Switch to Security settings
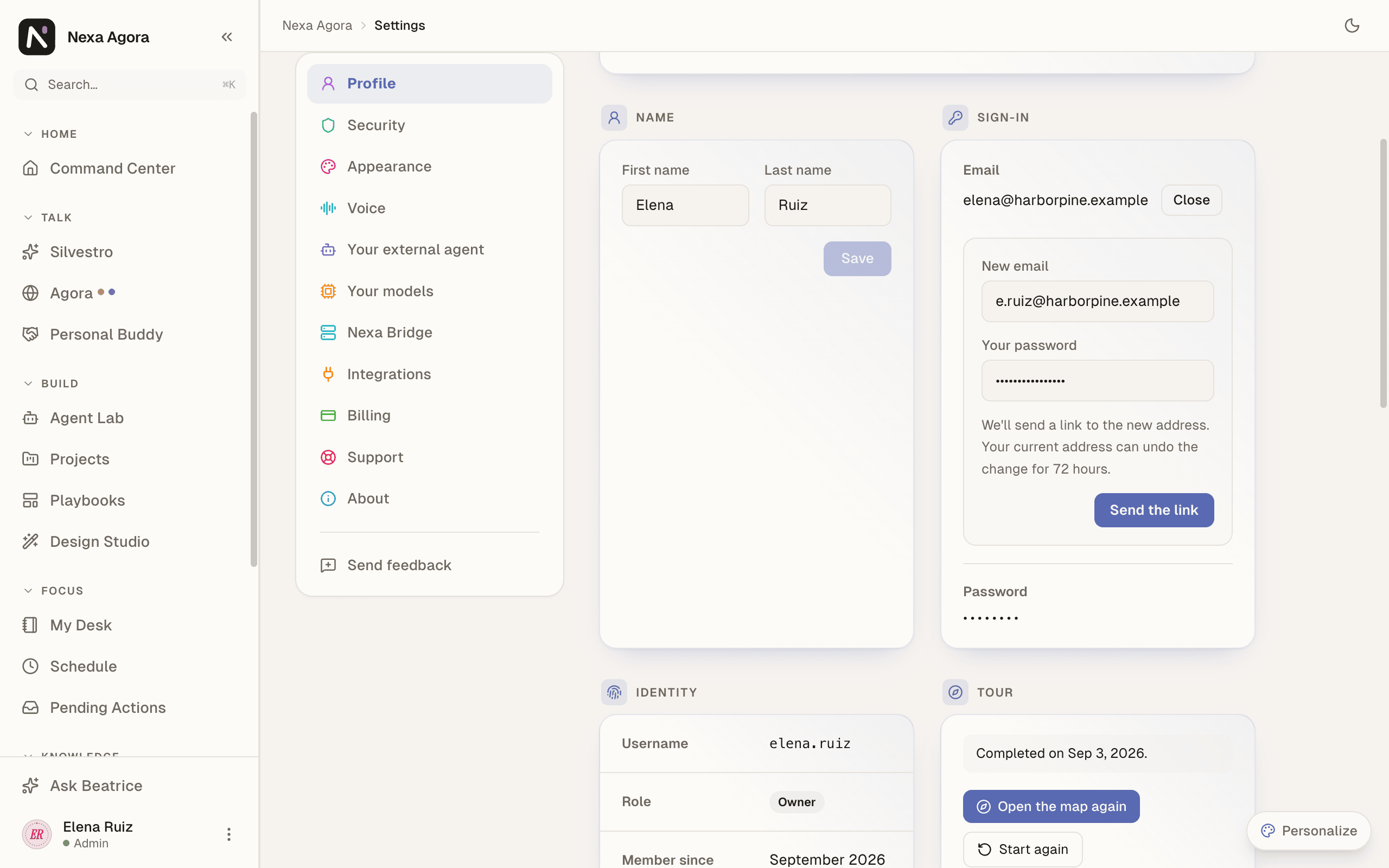 [429, 125]
